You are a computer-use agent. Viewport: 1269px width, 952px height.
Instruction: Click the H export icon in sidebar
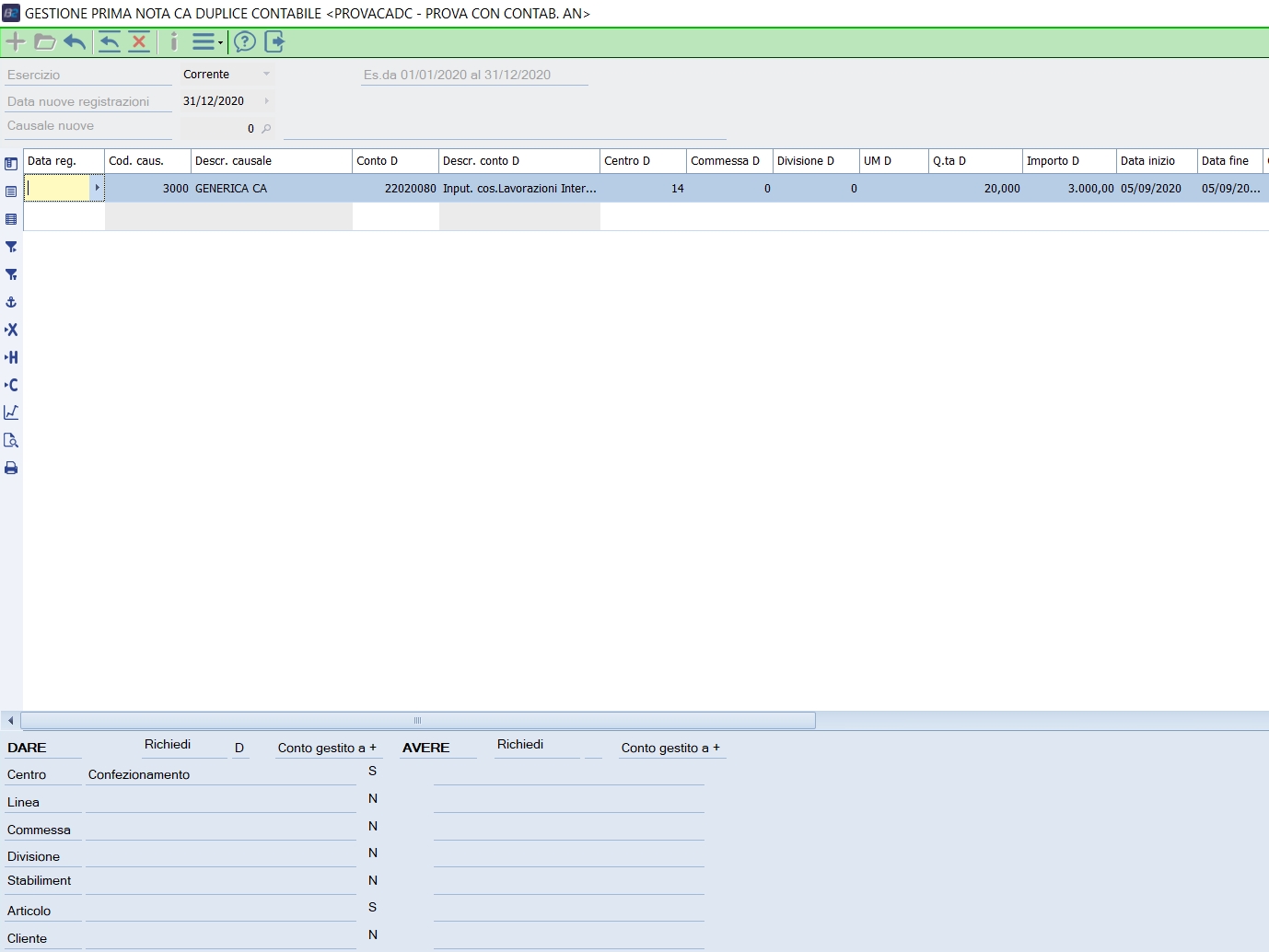click(x=11, y=357)
